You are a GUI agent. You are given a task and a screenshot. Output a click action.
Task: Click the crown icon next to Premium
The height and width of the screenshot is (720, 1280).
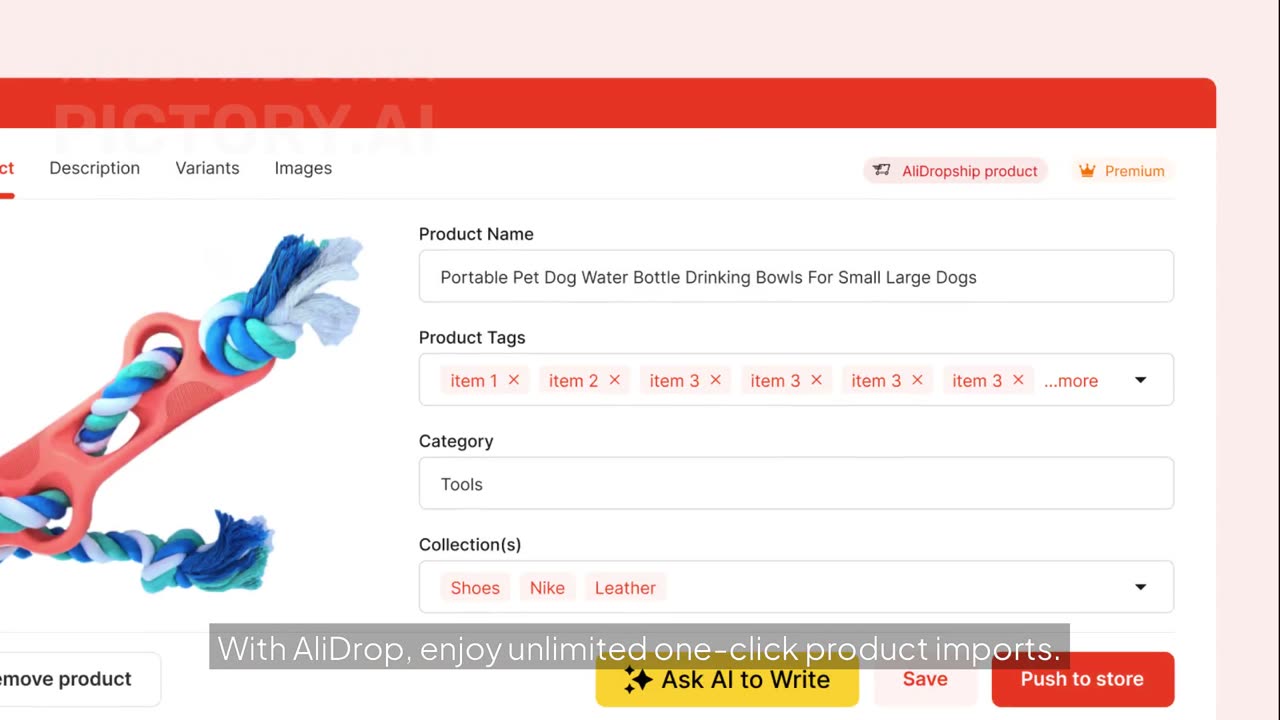(x=1087, y=171)
